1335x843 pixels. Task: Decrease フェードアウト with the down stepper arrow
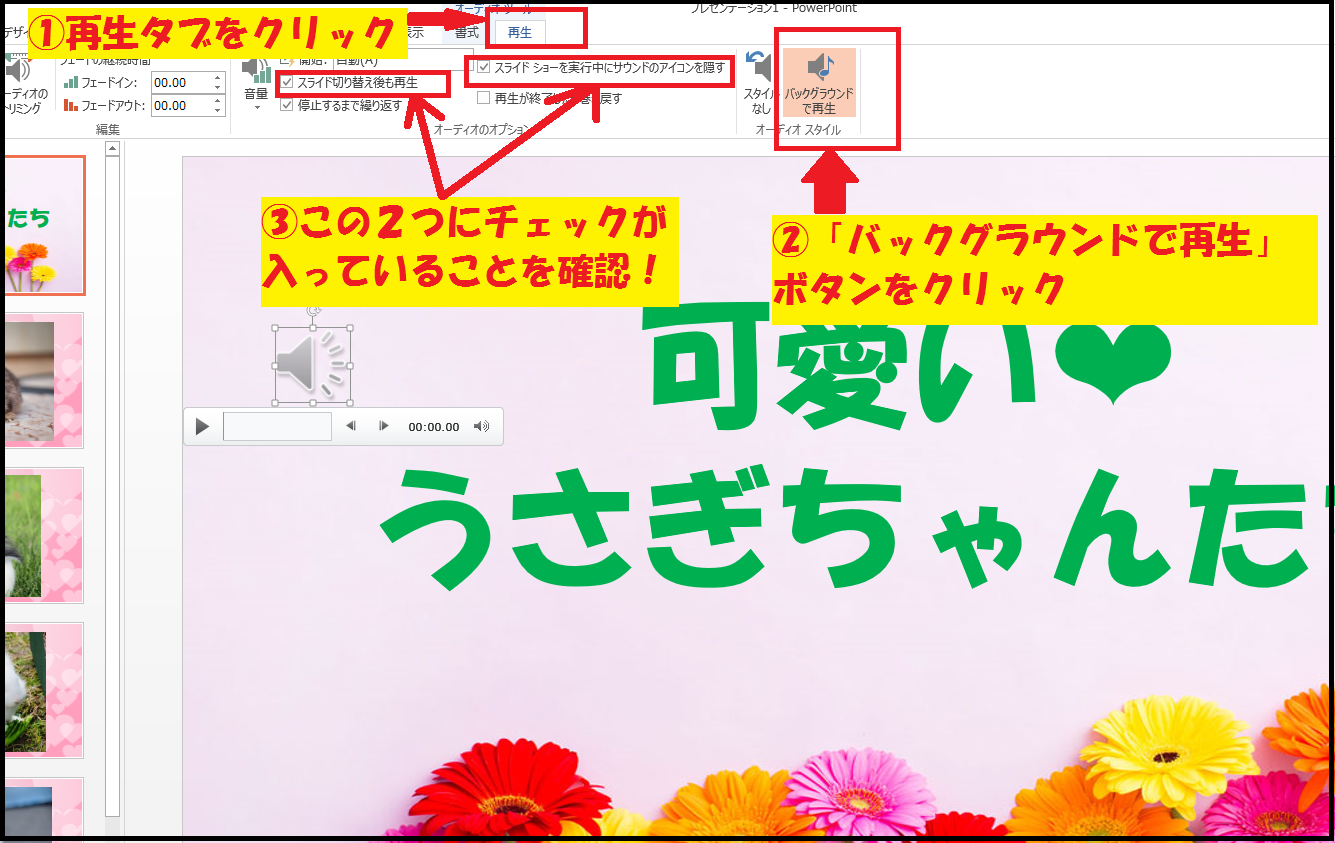pos(218,111)
